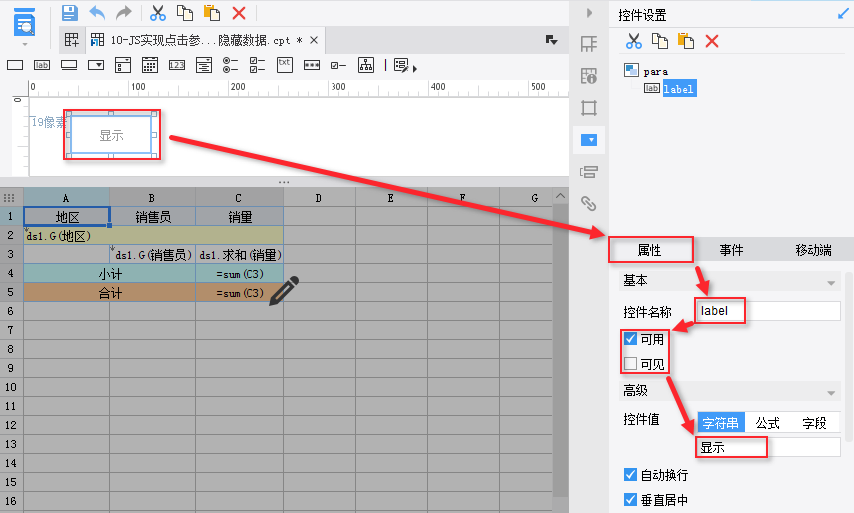854x513 pixels.
Task: Open the dropdown under the preview icon
Action: 25,44
